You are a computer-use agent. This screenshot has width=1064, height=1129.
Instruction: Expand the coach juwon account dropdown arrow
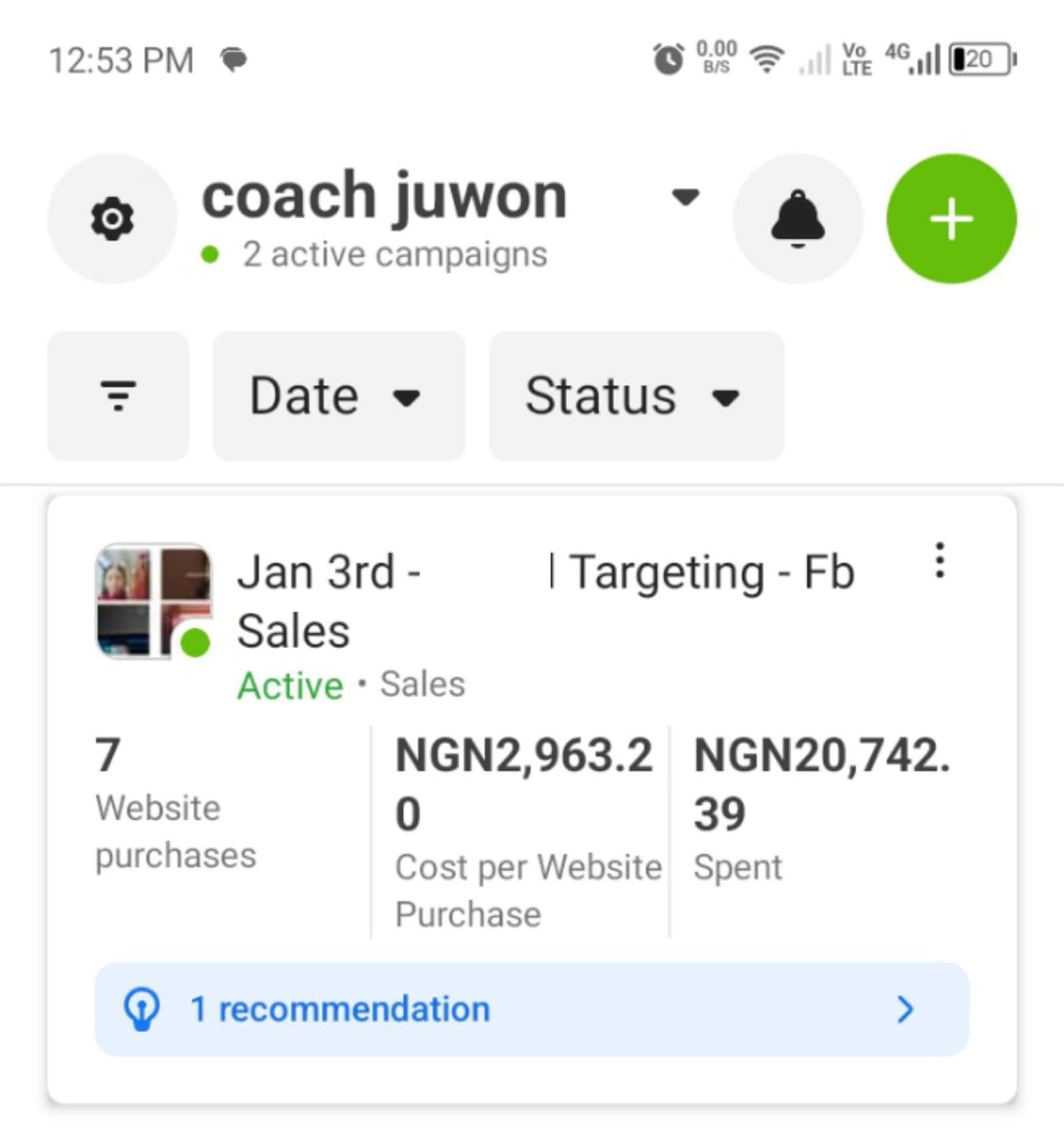(x=685, y=197)
